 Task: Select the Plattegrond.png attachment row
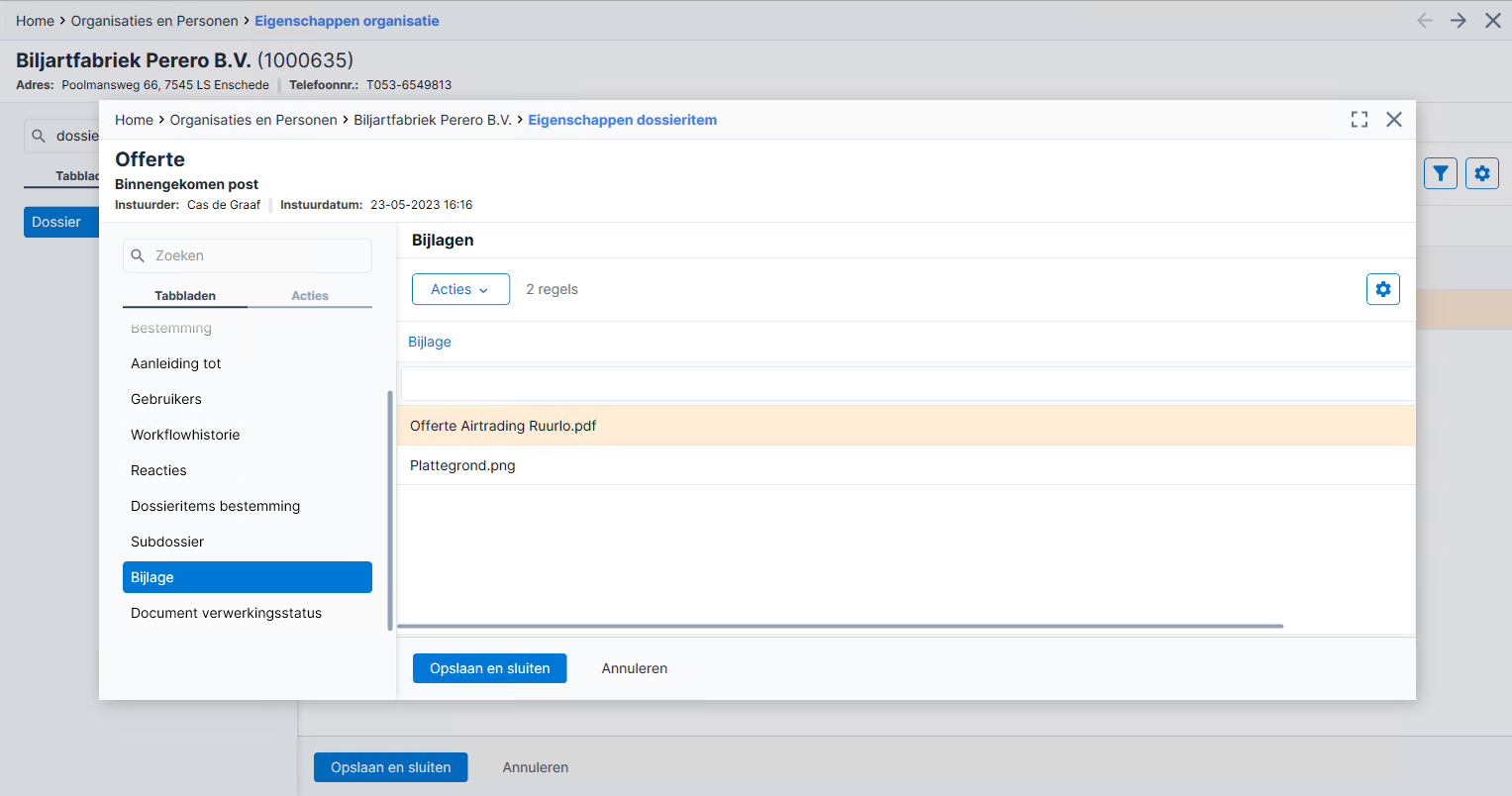point(906,465)
